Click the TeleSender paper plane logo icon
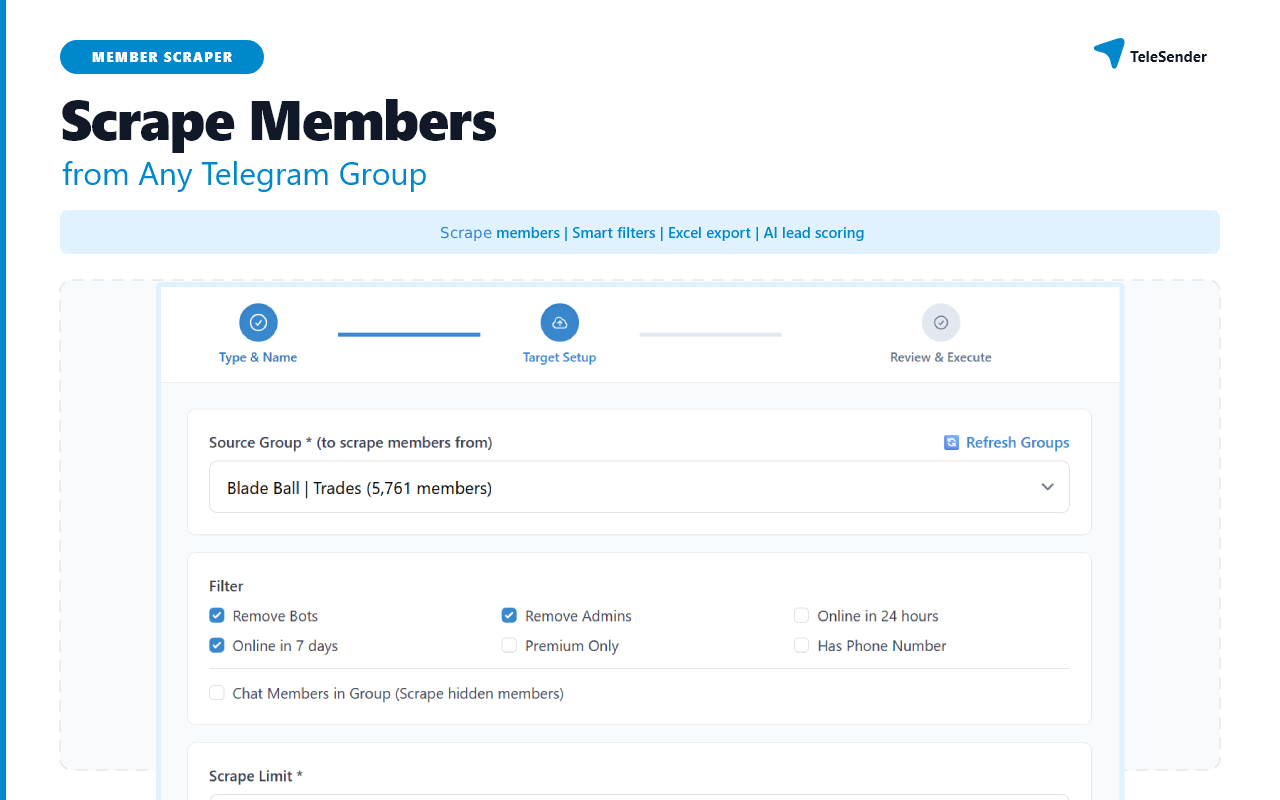The image size is (1280, 800). [x=1109, y=53]
